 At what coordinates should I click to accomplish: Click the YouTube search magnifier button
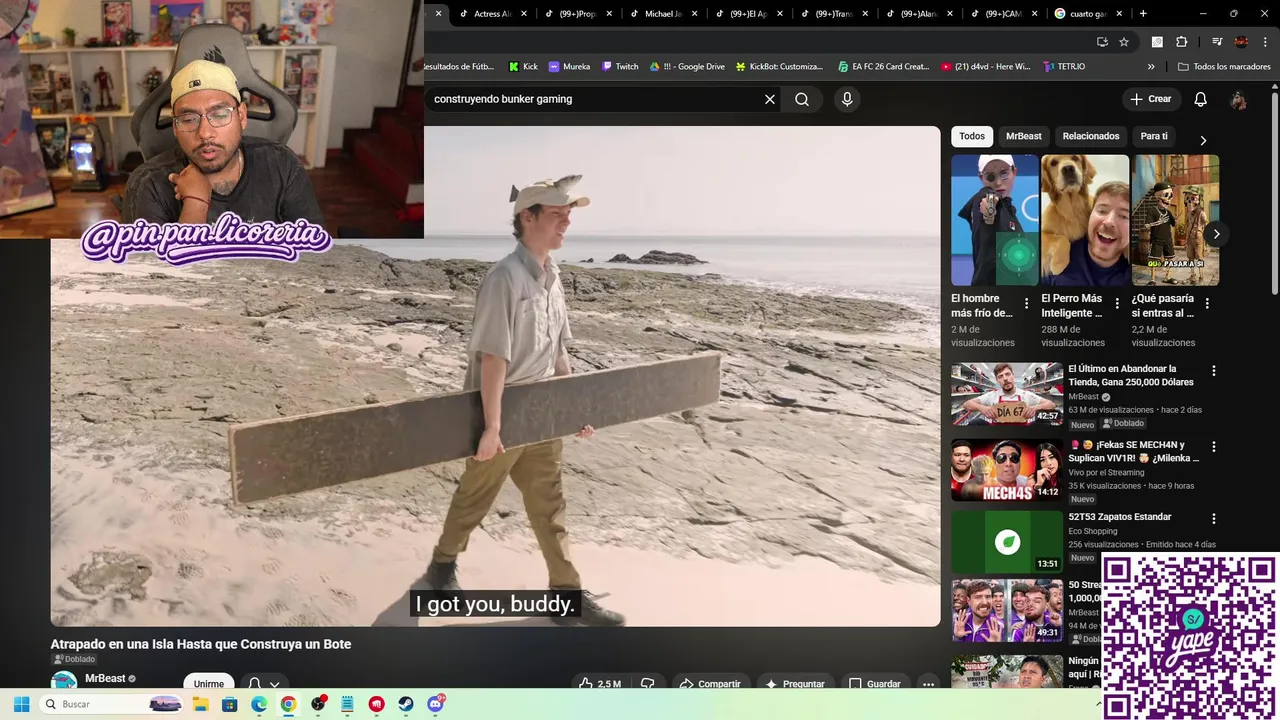802,99
